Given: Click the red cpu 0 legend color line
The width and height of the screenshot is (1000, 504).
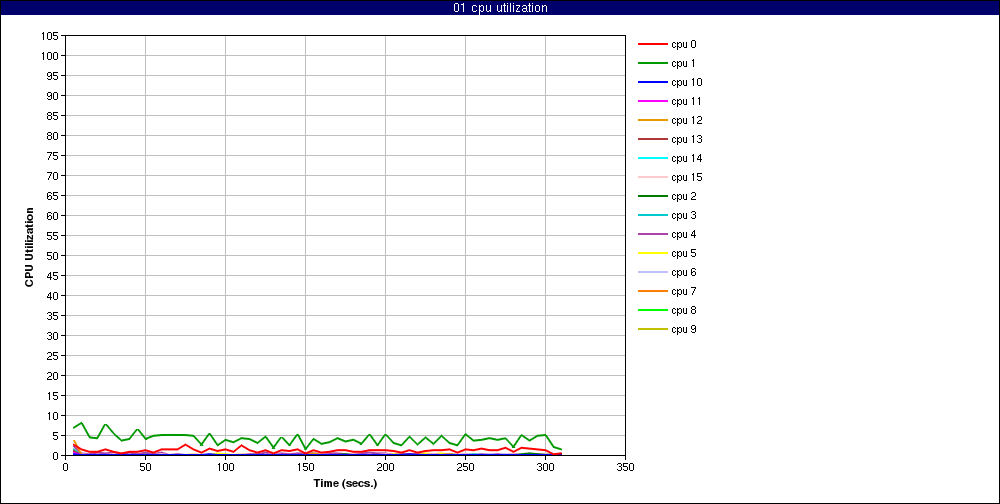Looking at the screenshot, I should coord(653,45).
